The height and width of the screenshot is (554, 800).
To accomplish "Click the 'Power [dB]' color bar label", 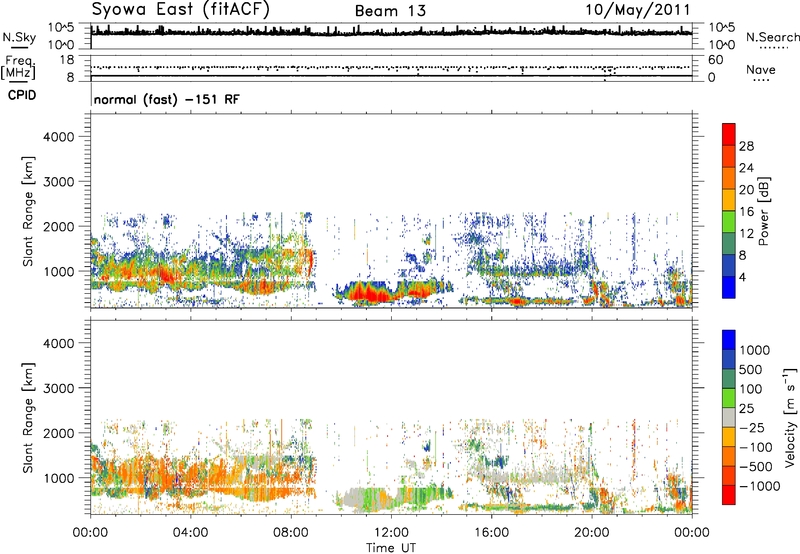I will point(764,211).
